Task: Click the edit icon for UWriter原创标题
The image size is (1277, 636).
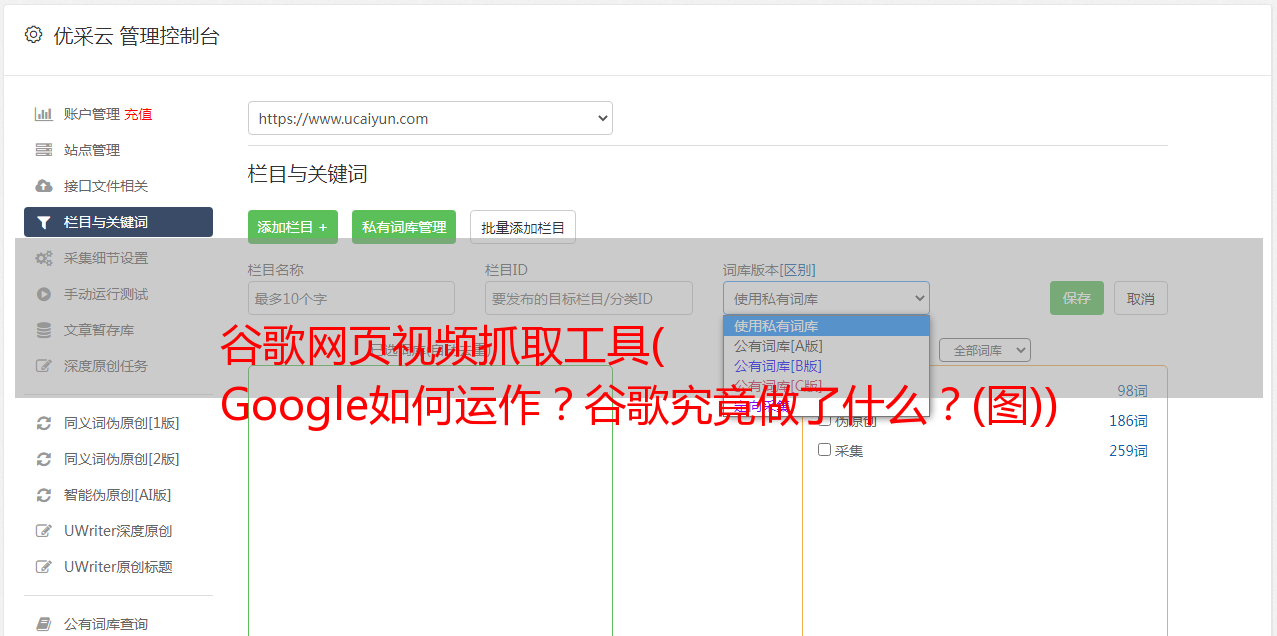Action: (44, 567)
